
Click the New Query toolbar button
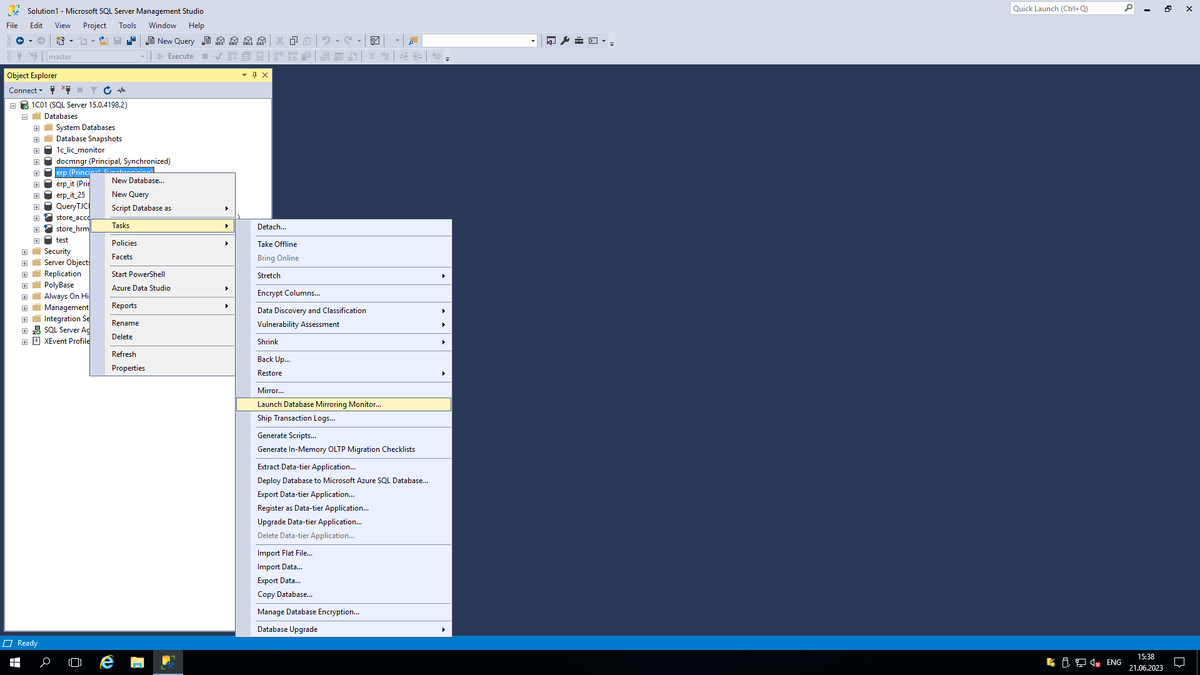[170, 41]
